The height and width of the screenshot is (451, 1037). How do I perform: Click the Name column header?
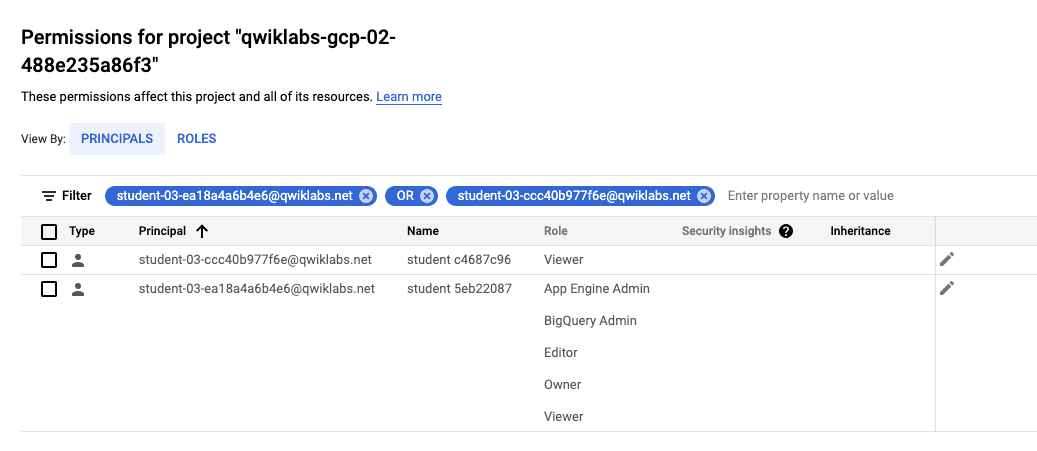[423, 231]
